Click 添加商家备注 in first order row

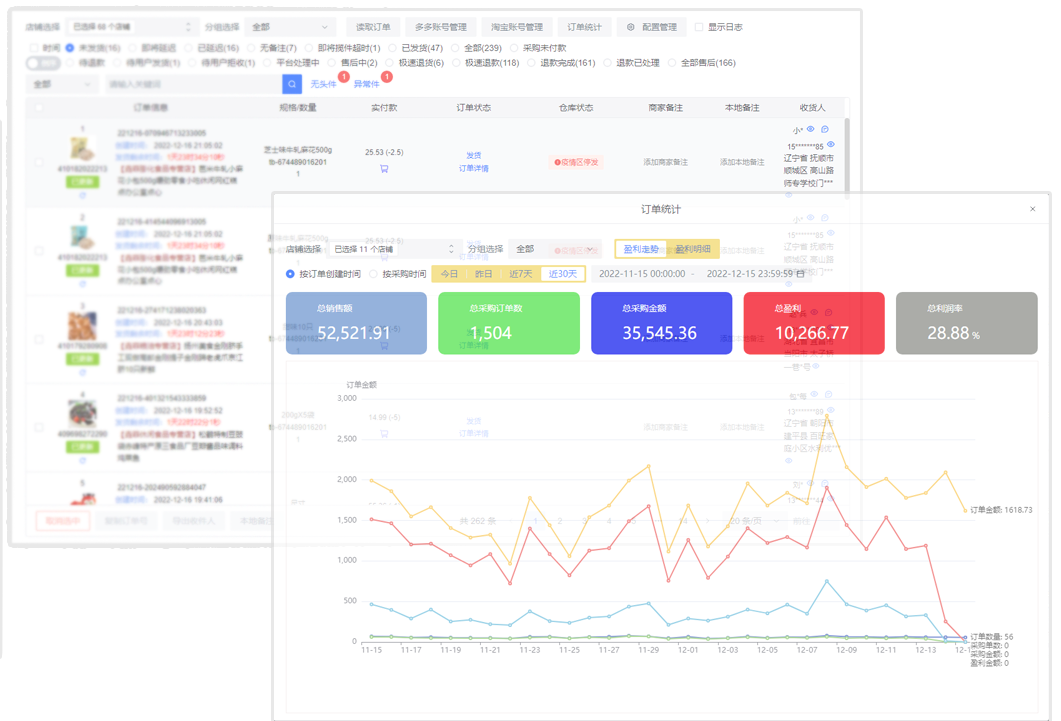pos(665,162)
